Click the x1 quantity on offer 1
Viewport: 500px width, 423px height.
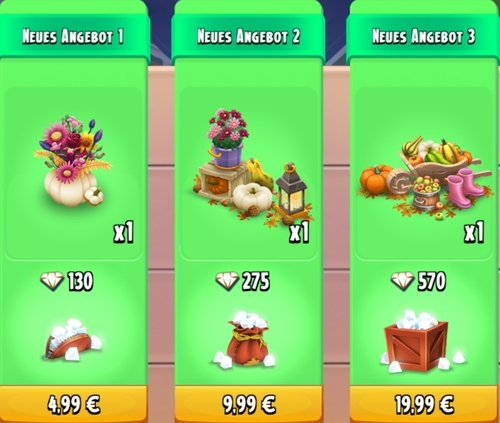[x=124, y=232]
